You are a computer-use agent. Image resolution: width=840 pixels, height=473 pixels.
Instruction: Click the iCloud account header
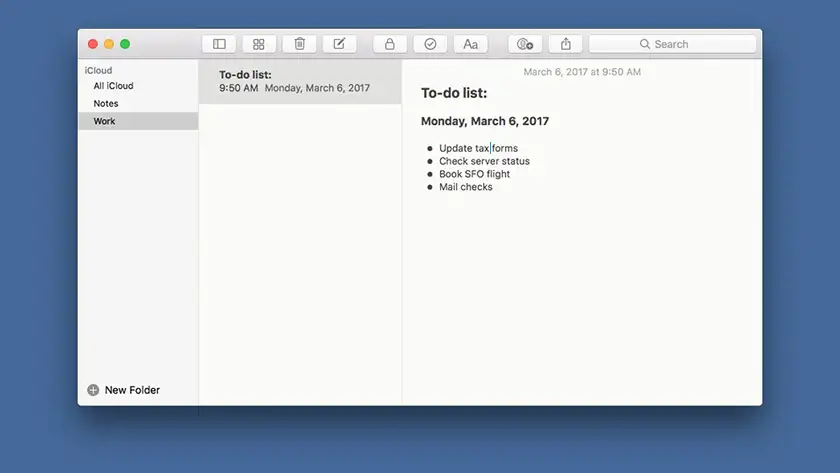click(x=98, y=71)
